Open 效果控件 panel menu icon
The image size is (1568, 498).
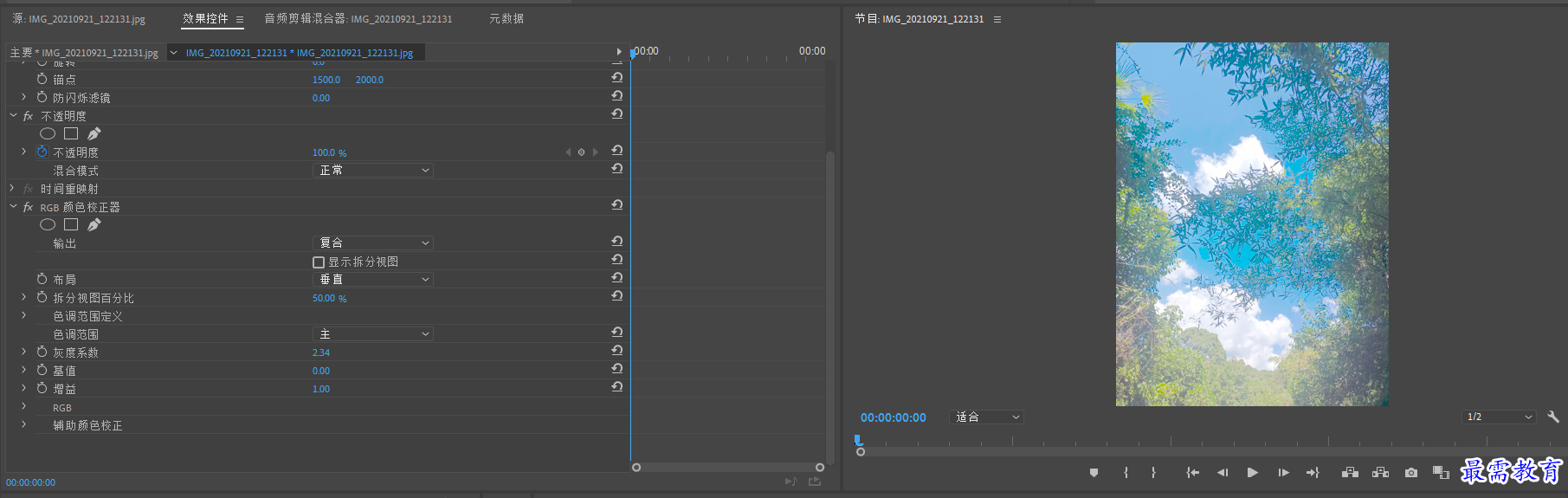coord(240,19)
